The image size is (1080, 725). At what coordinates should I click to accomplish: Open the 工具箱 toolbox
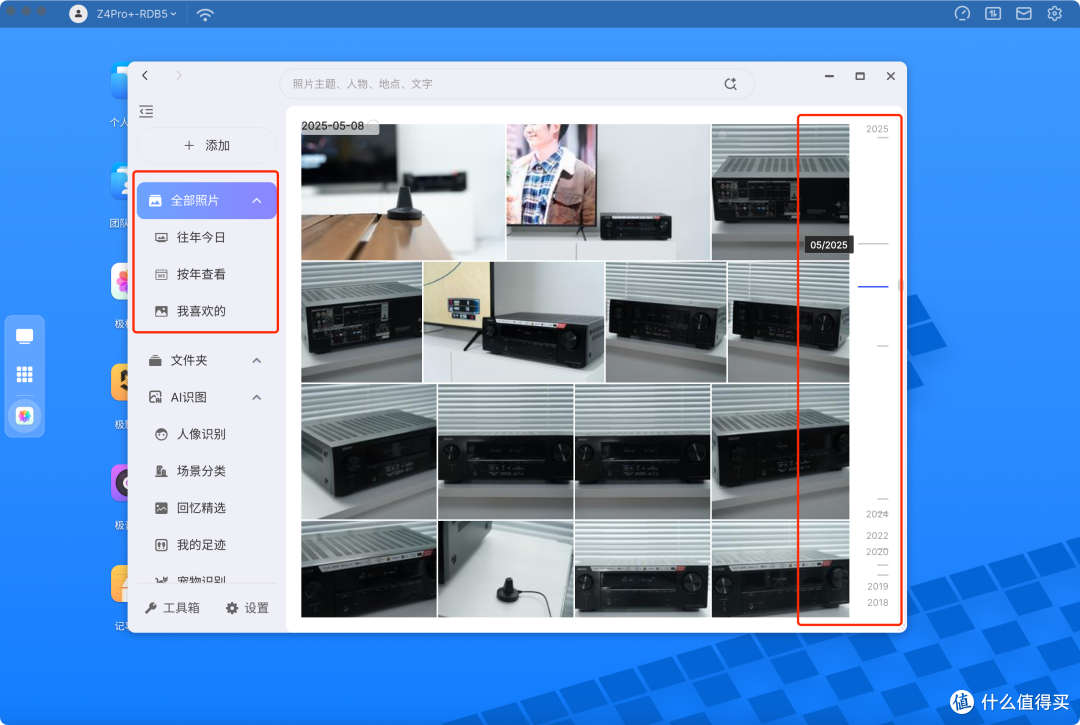pyautogui.click(x=172, y=608)
